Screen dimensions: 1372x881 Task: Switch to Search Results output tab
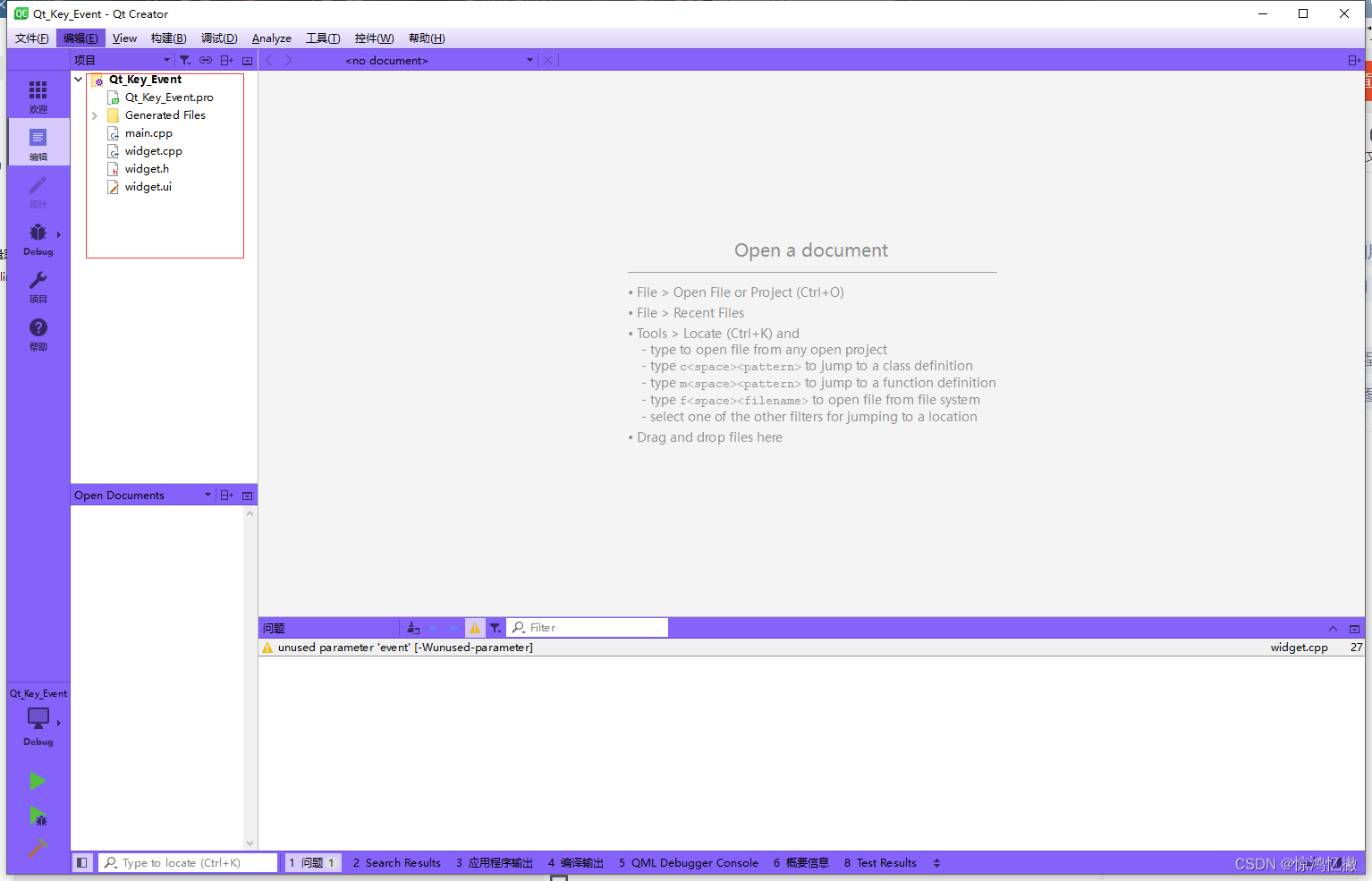coord(396,863)
